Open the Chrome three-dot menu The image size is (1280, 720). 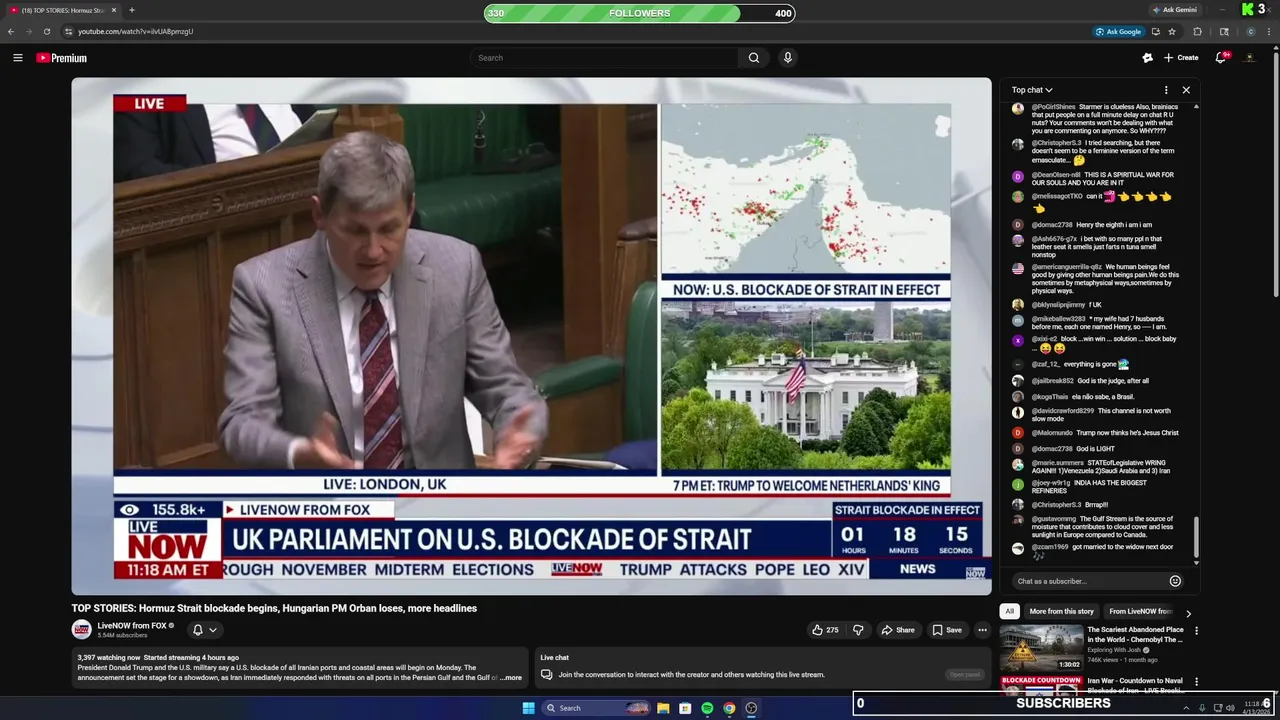coord(1269,31)
